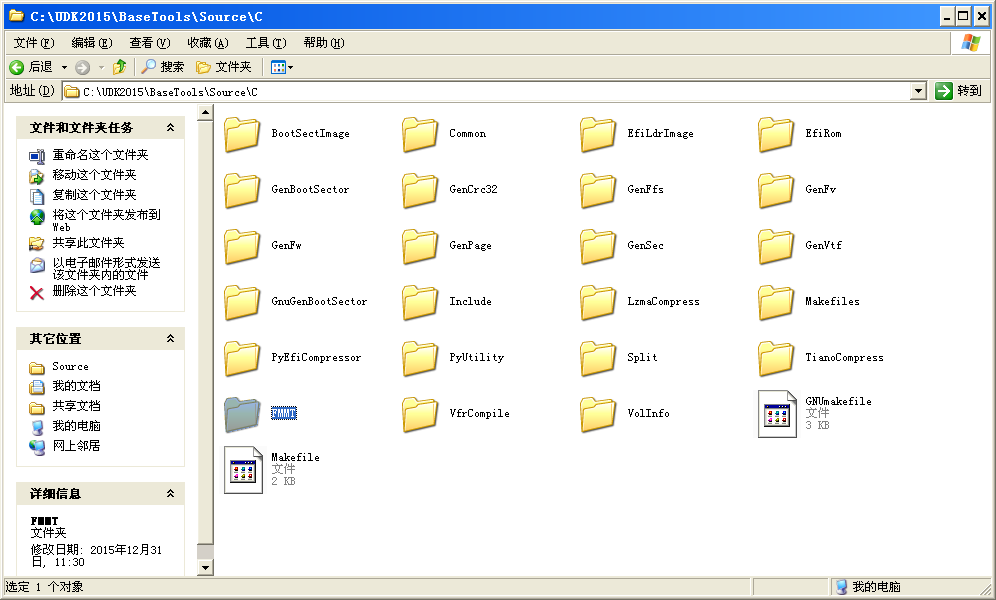996x600 pixels.
Task: Collapse the 文件和文件夹任务 panel
Action: [170, 128]
